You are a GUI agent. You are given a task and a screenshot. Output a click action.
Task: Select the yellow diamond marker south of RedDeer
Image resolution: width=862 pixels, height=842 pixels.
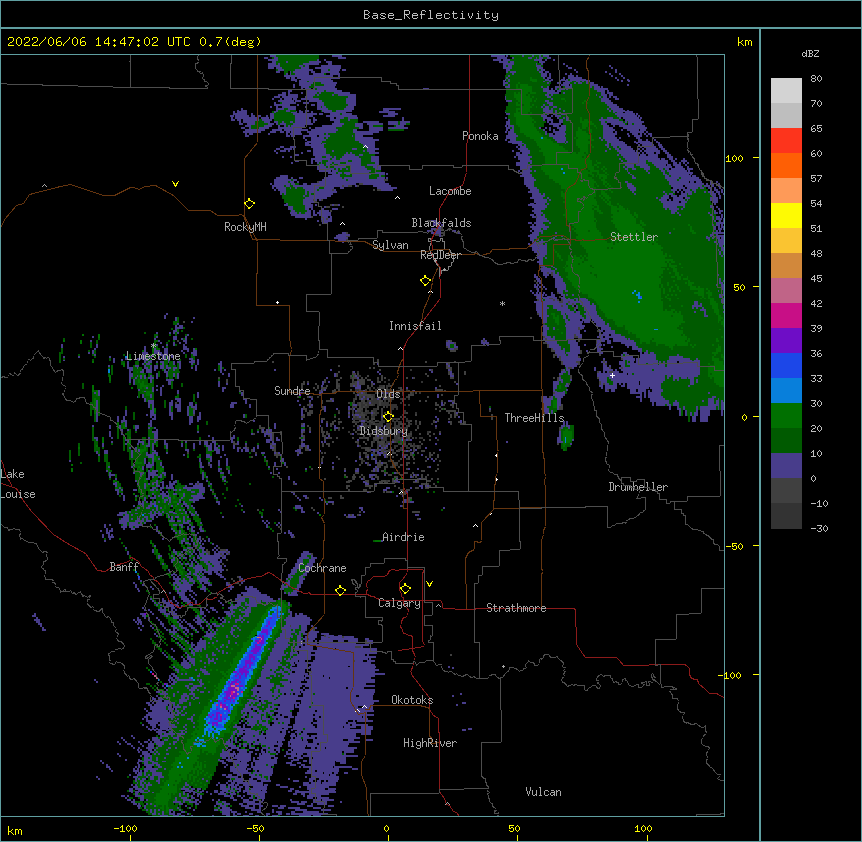[x=426, y=281]
